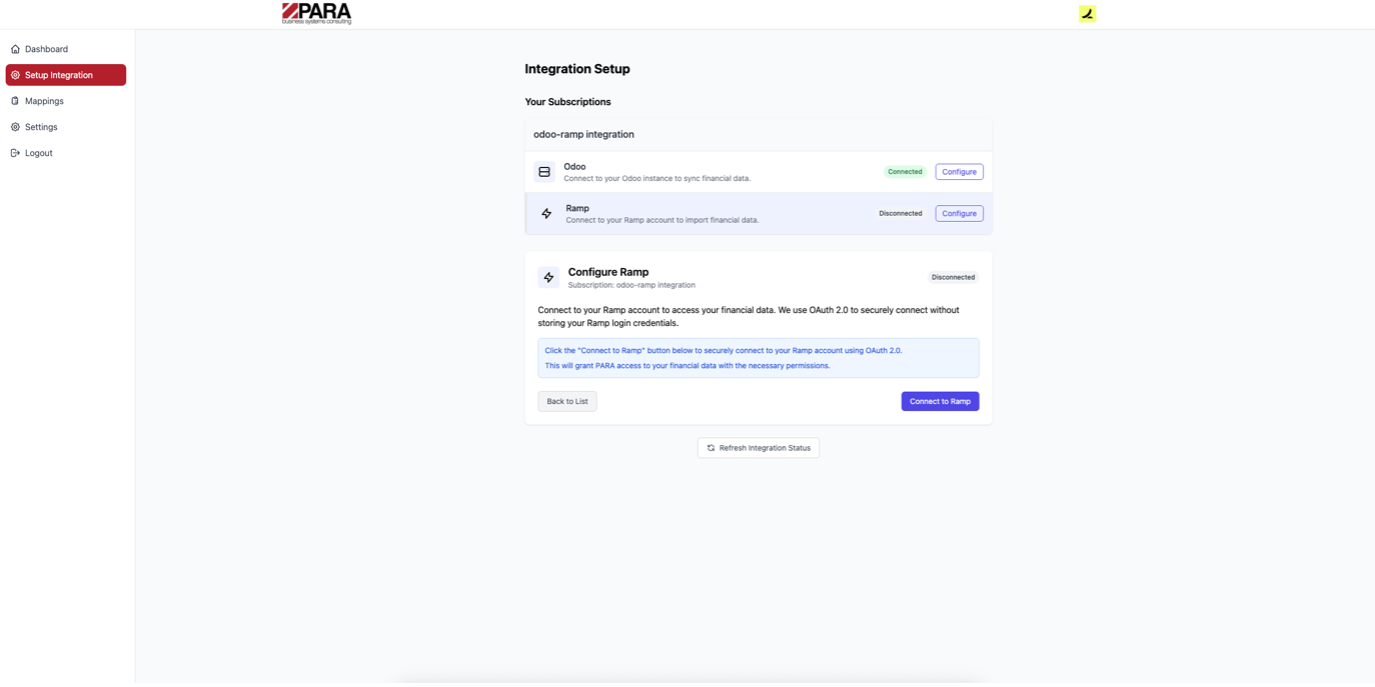Screen dimensions: 1375x687
Task: Click the Mappings clipboard icon
Action: [15, 101]
